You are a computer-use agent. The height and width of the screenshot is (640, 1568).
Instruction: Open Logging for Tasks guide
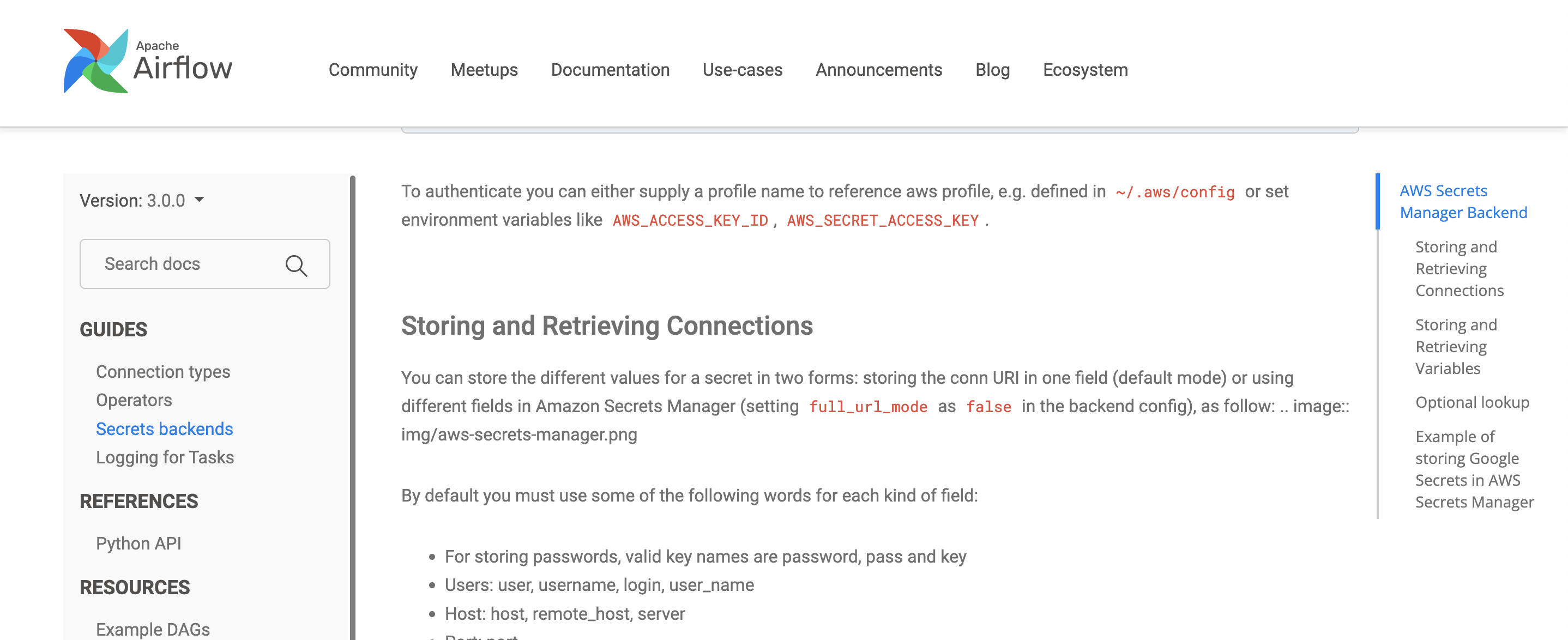(165, 457)
